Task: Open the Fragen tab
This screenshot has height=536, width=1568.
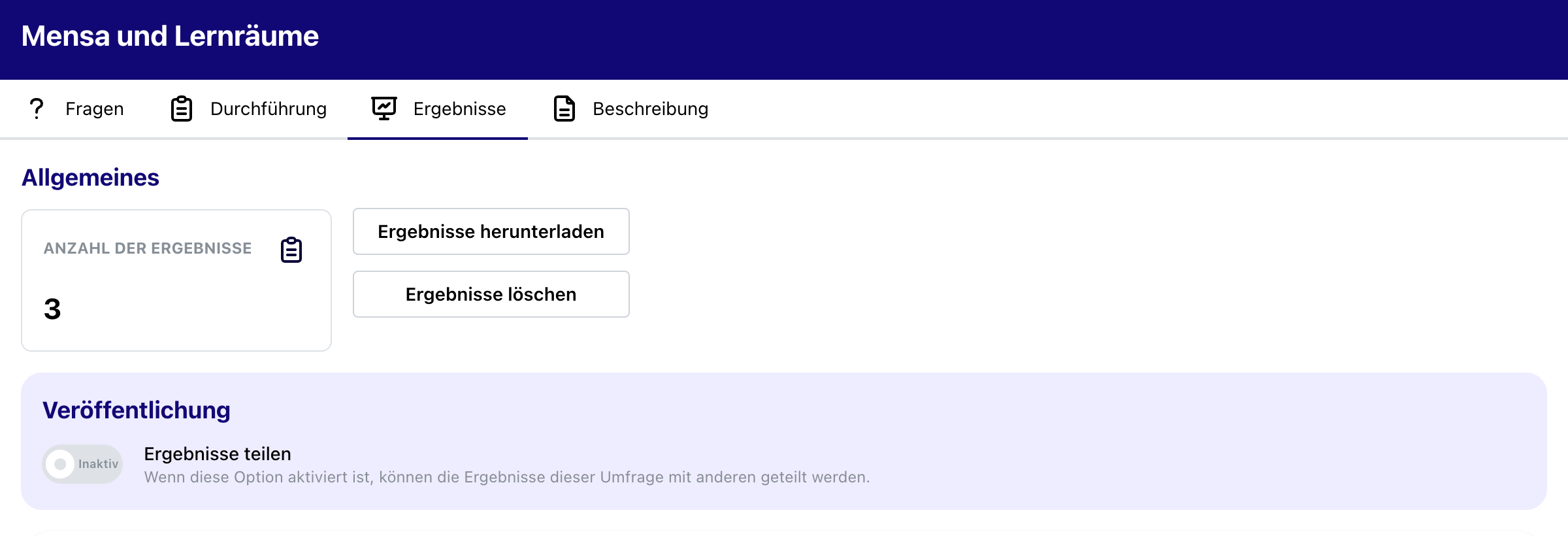Action: pyautogui.click(x=76, y=109)
